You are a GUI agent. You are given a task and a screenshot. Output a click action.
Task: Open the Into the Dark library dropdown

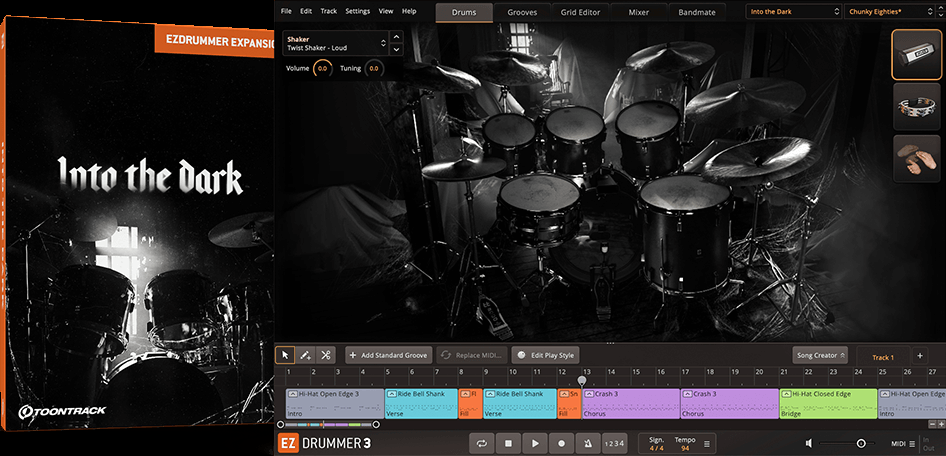(x=793, y=11)
